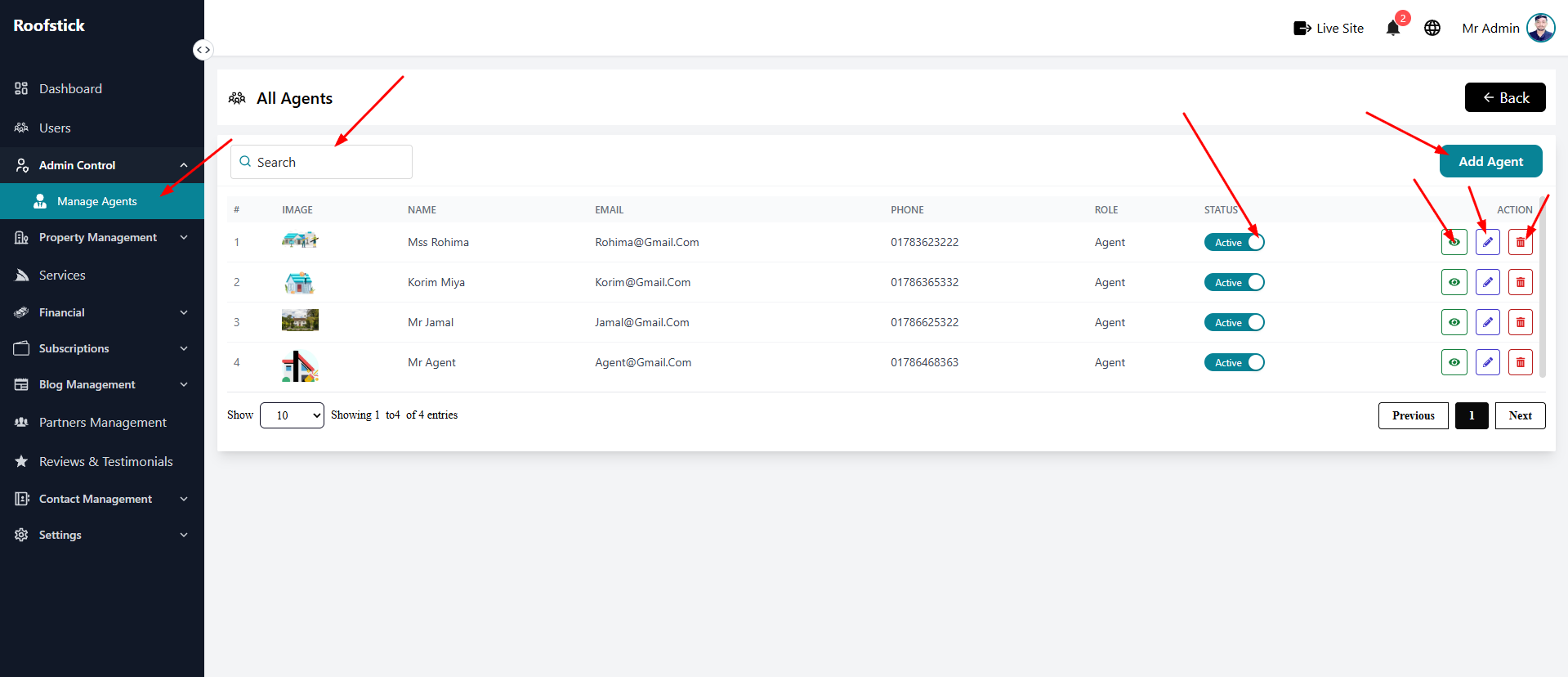Screen dimensions: 1568x677
Task: View details for Mss Rohima
Action: [x=1454, y=242]
